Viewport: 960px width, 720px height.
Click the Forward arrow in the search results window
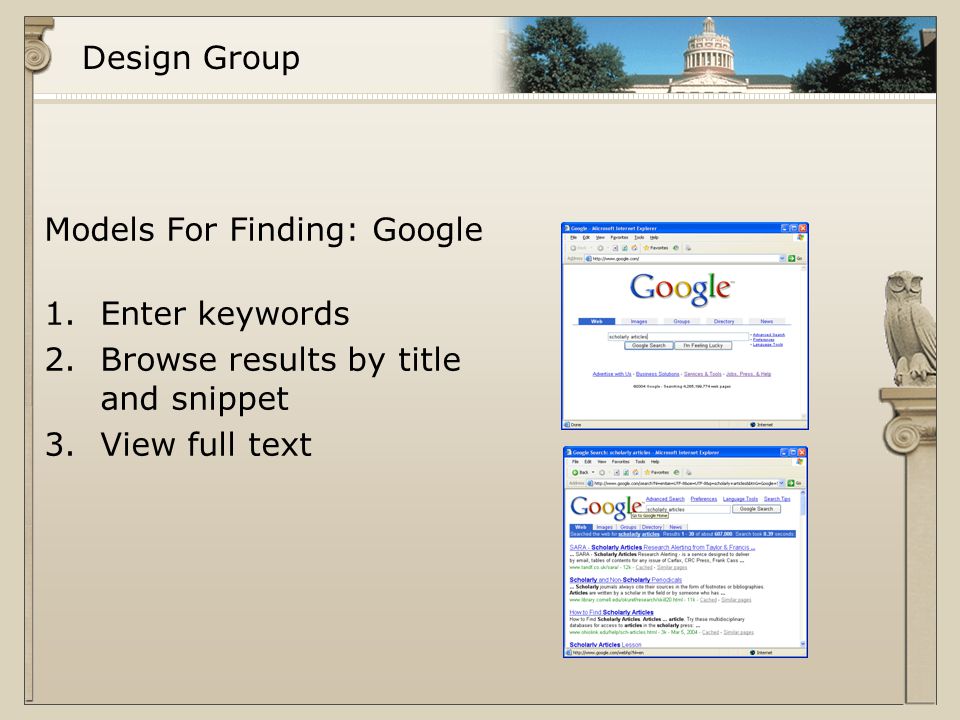pyautogui.click(x=602, y=473)
